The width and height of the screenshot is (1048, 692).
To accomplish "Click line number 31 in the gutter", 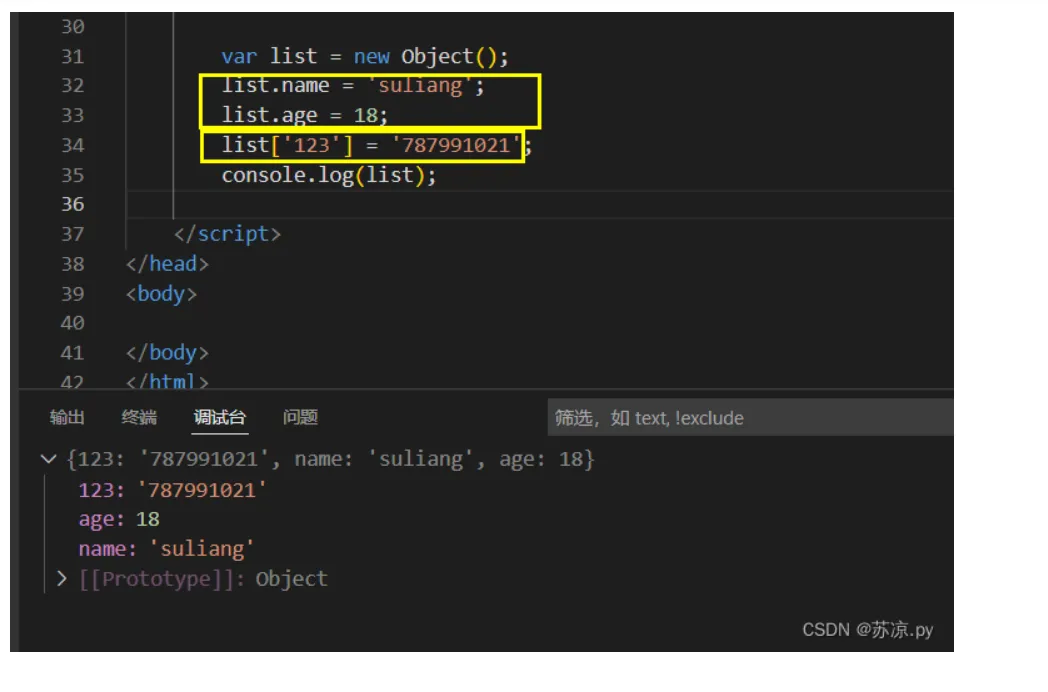I will [x=72, y=56].
